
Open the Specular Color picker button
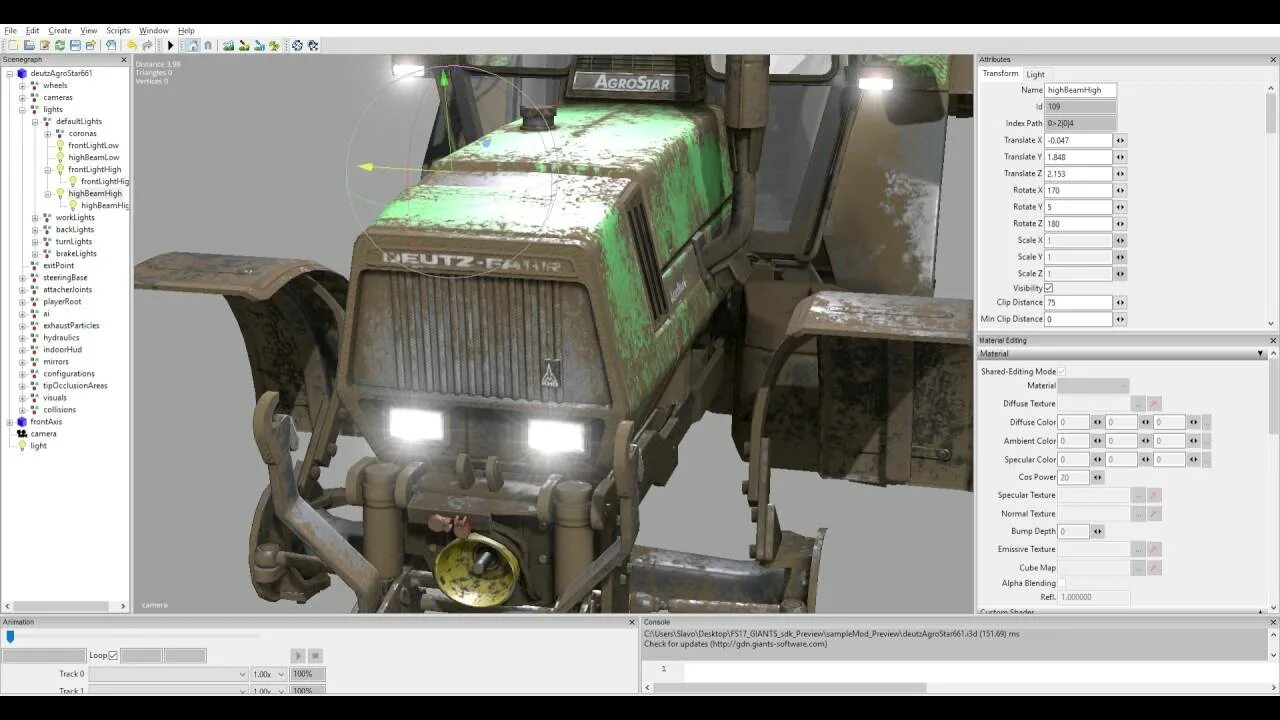(1206, 460)
